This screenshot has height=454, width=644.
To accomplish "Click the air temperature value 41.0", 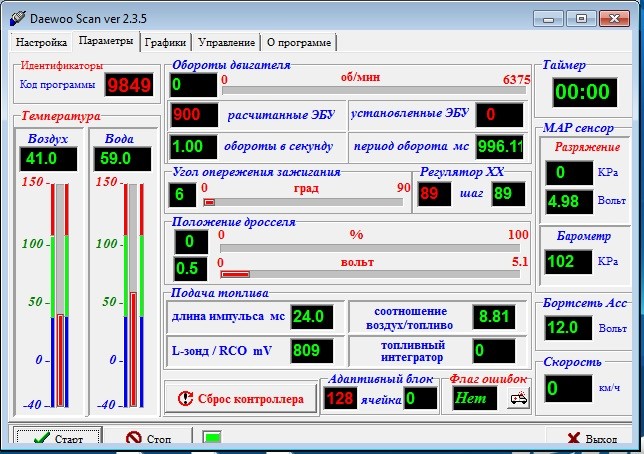I will pos(48,159).
